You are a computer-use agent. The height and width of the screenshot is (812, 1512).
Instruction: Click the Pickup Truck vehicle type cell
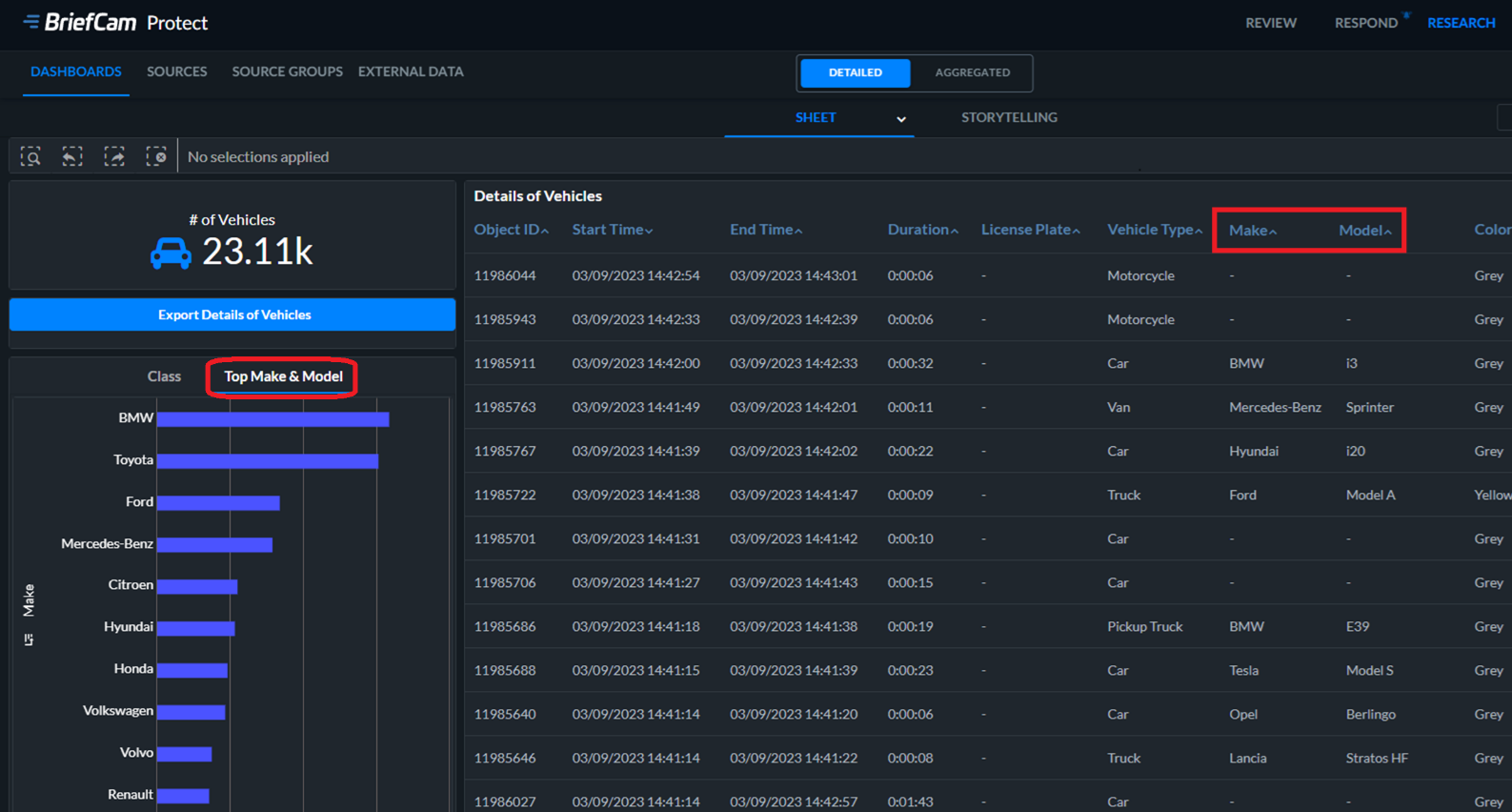pyautogui.click(x=1145, y=626)
